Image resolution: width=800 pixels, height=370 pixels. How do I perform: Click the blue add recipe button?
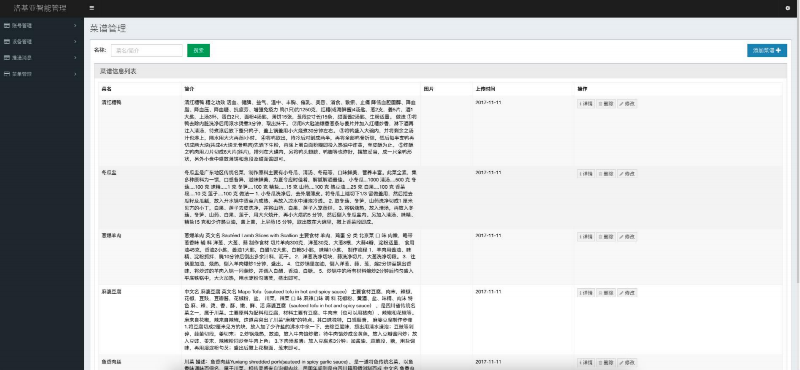pyautogui.click(x=767, y=51)
